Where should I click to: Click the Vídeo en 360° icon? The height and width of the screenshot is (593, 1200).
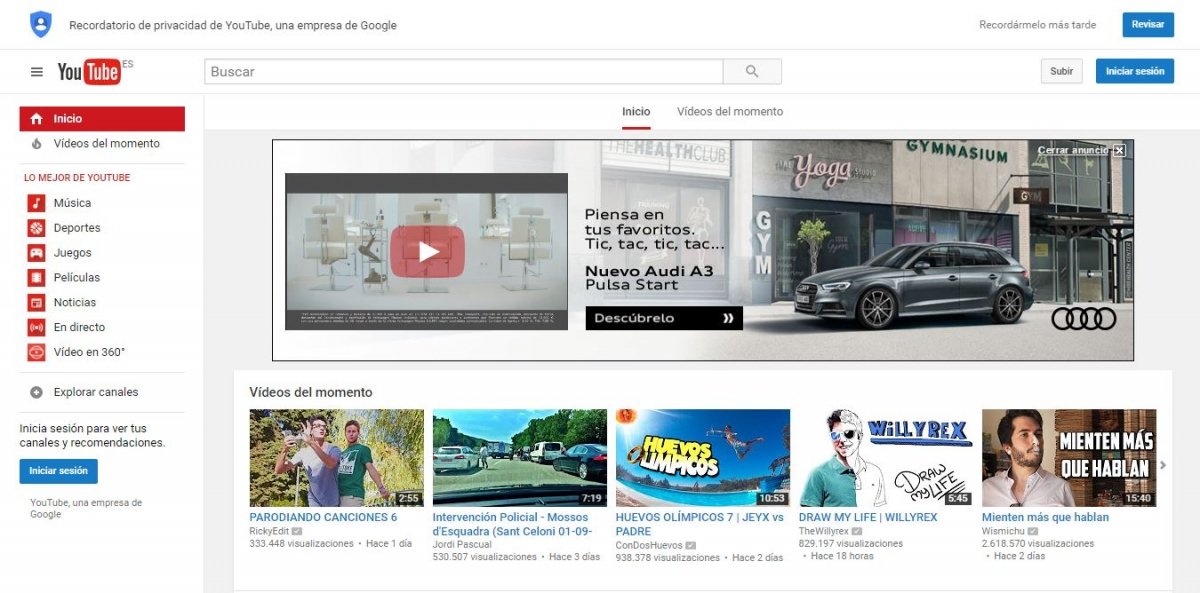point(36,352)
